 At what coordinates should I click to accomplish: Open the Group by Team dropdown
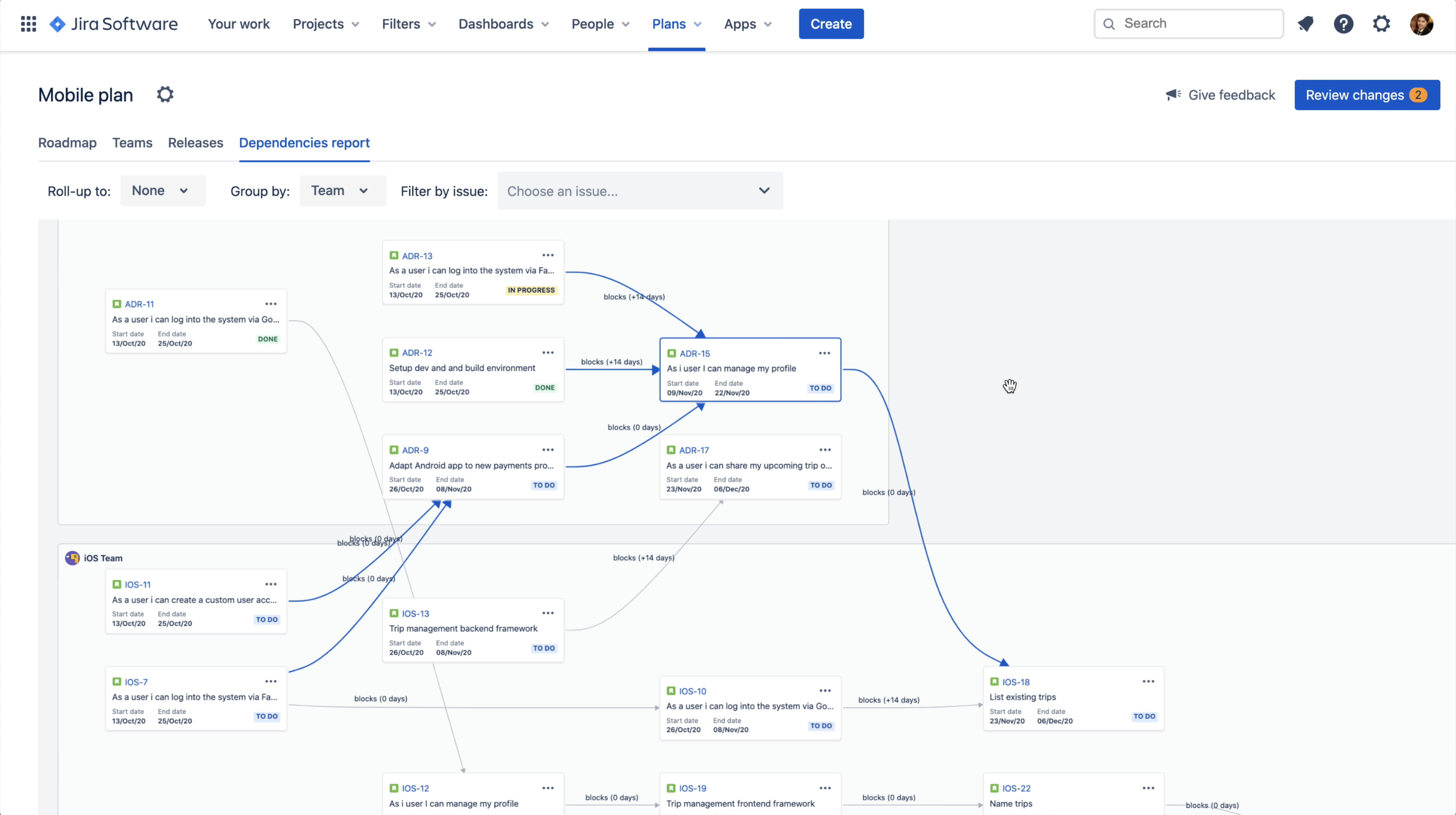(342, 191)
